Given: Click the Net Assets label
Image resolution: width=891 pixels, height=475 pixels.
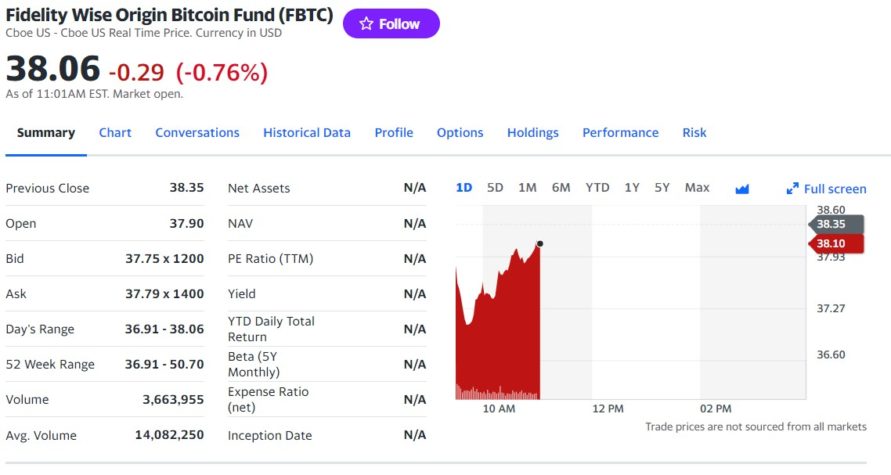Looking at the screenshot, I should tap(259, 188).
